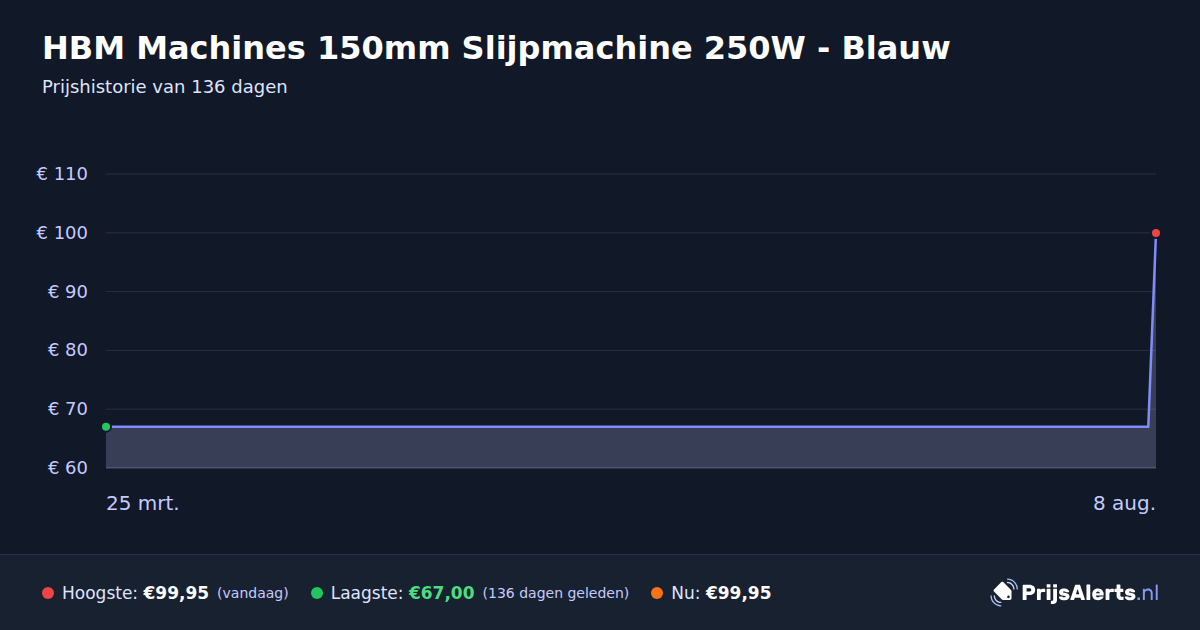
Task: Click the Laagste €67,00 price value
Action: 441,593
